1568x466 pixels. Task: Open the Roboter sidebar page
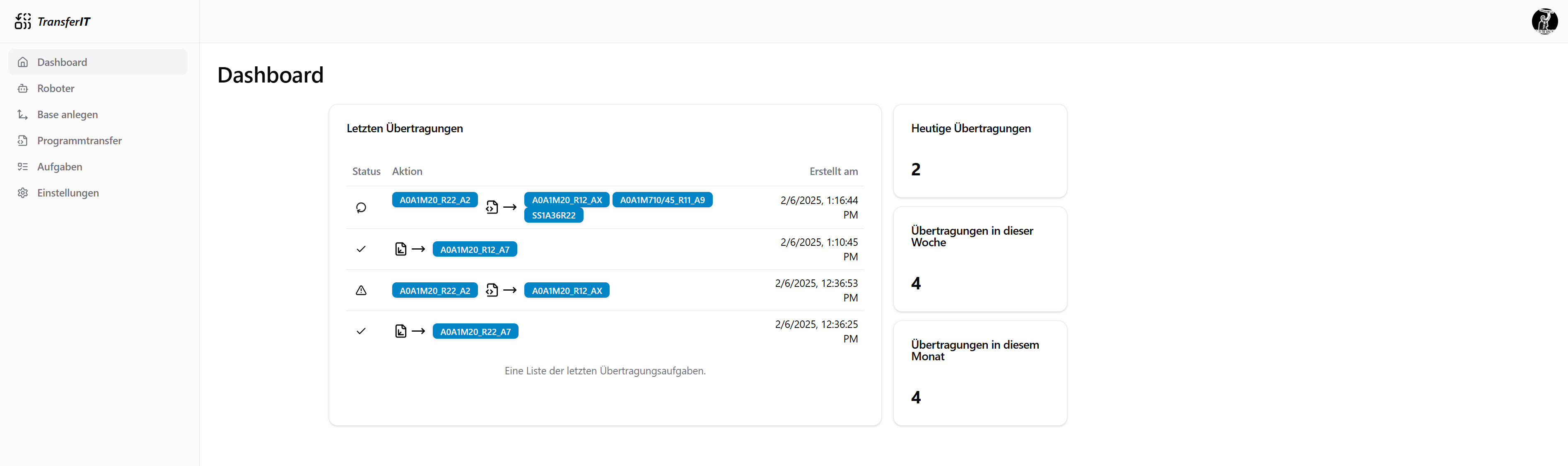pyautogui.click(x=55, y=88)
